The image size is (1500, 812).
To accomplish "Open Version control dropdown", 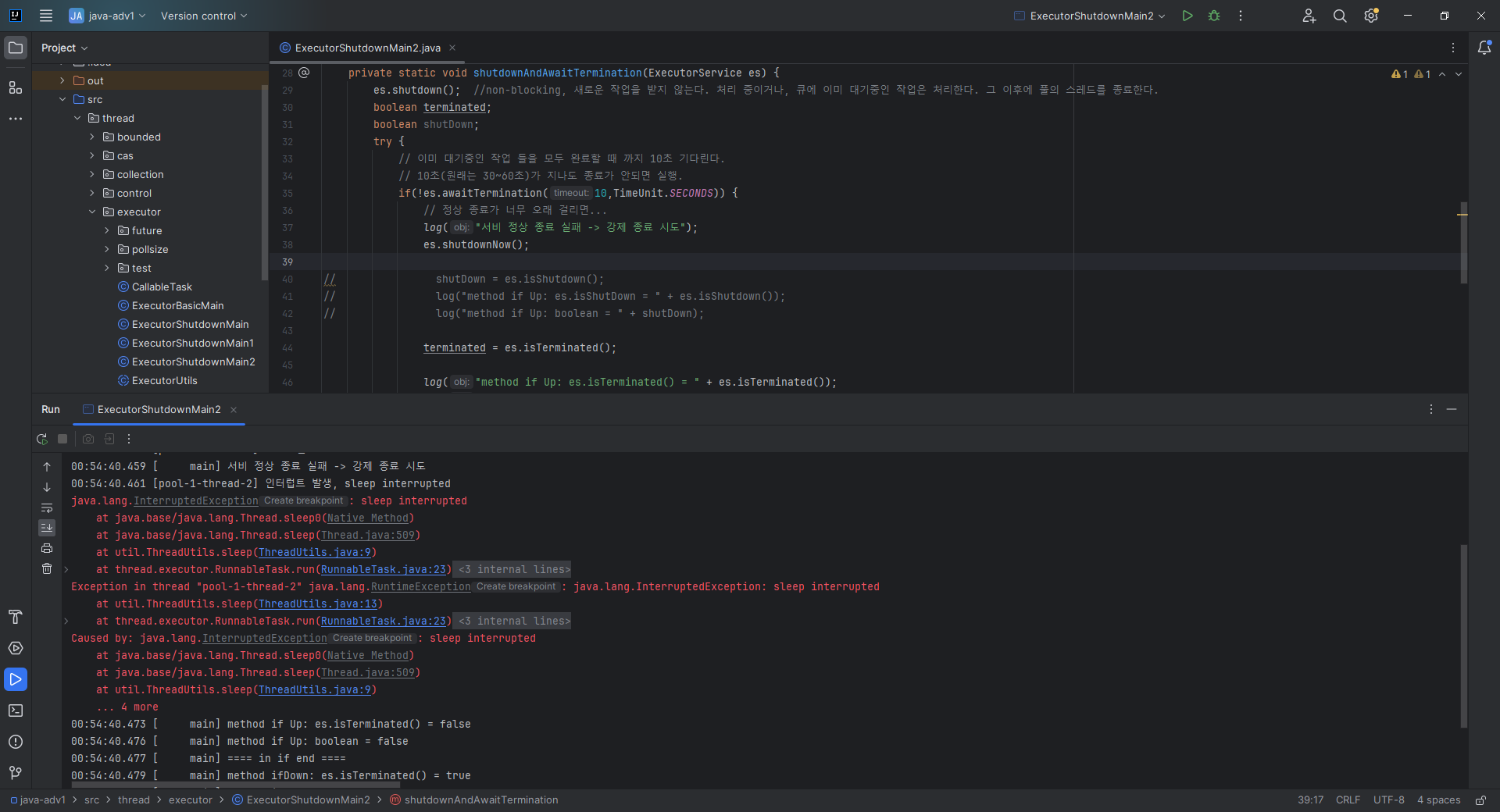I will pyautogui.click(x=204, y=16).
